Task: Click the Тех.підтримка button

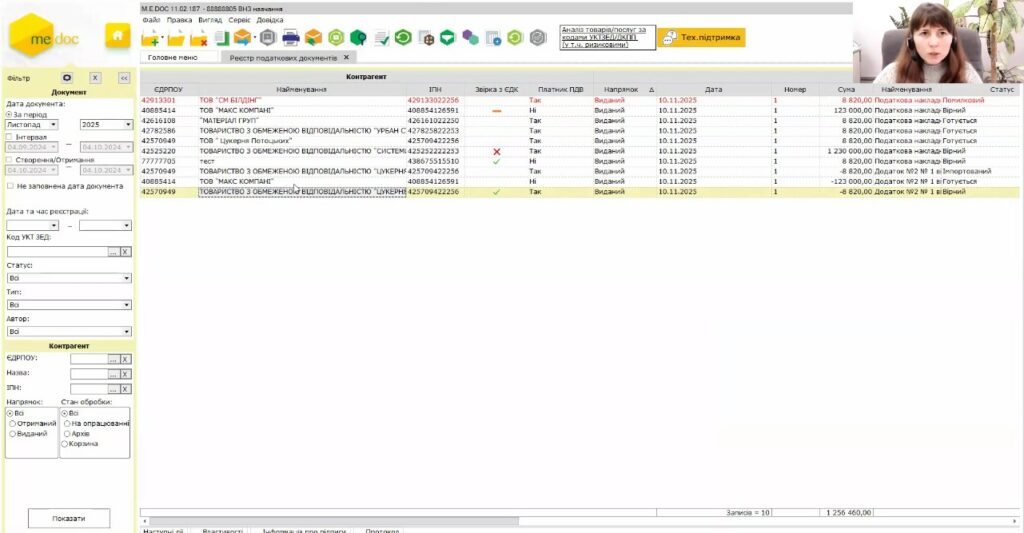Action: click(701, 37)
